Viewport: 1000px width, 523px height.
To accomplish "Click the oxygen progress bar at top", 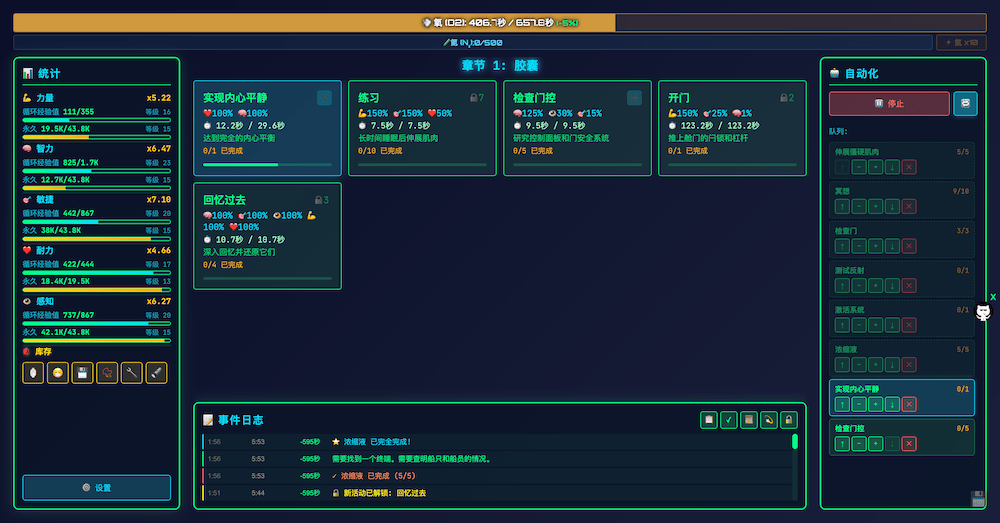I will (500, 22).
